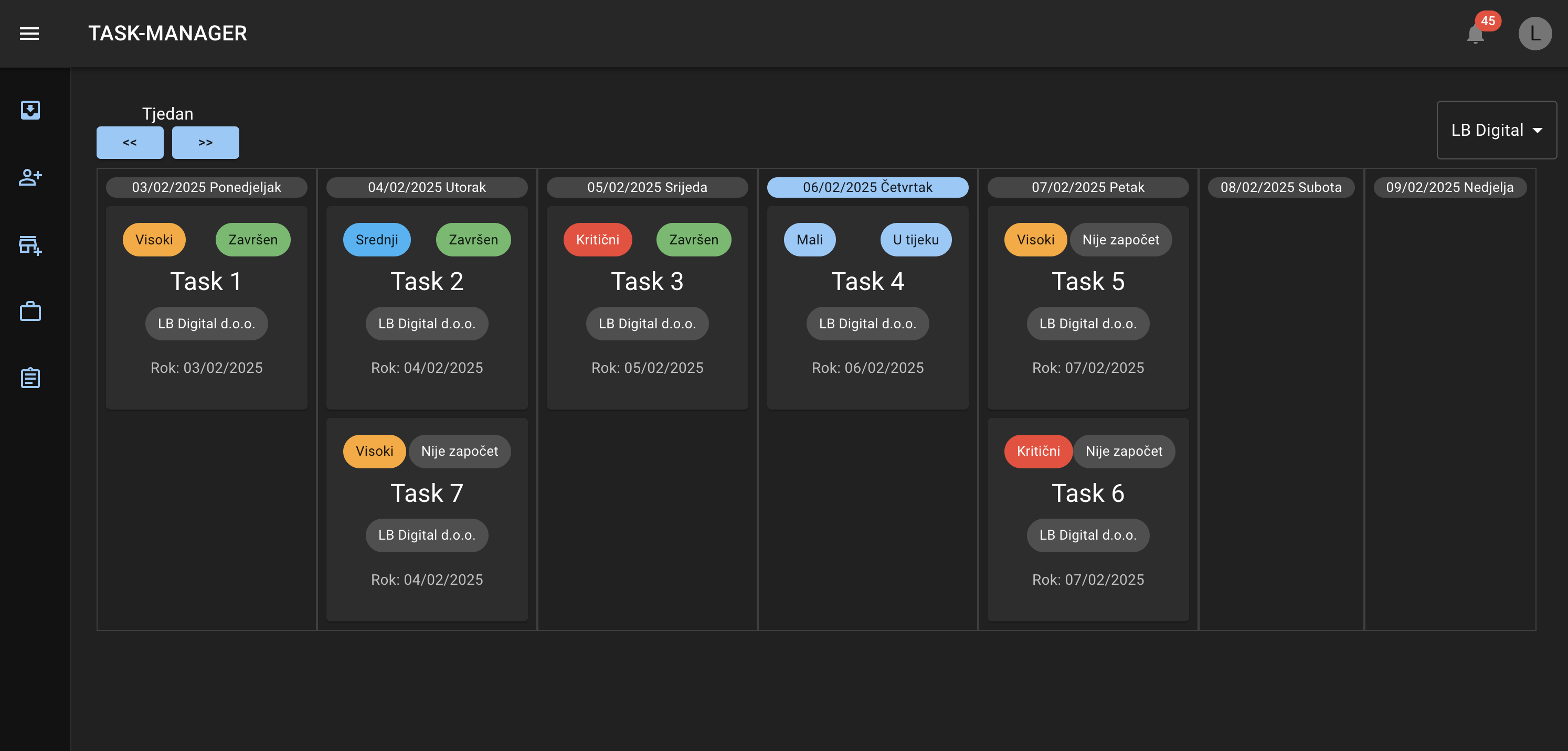Open the Task 3 card title
1568x751 pixels.
point(647,282)
